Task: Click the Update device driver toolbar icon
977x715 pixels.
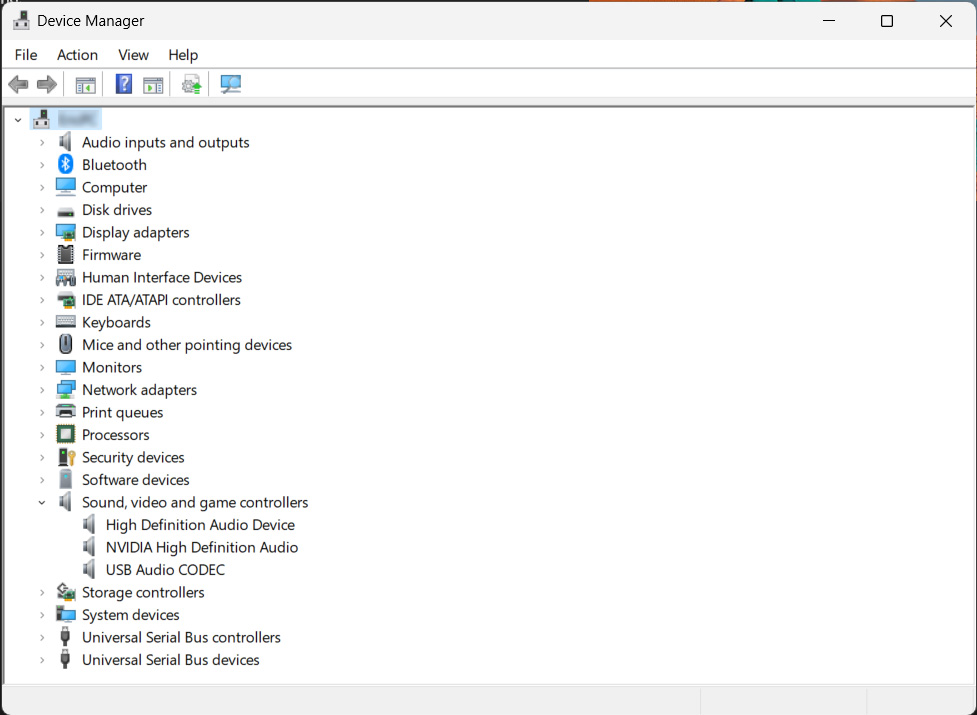Action: coord(192,85)
